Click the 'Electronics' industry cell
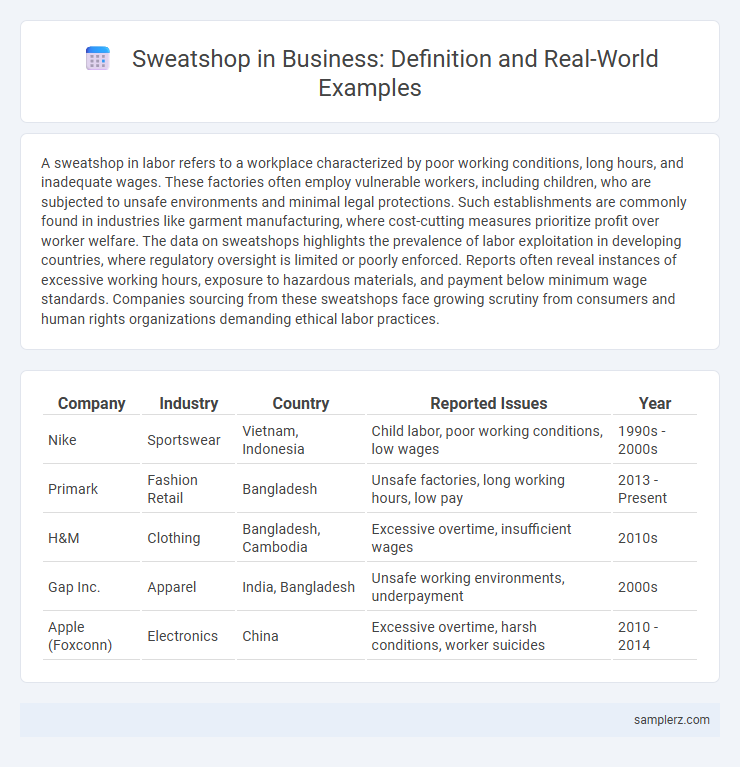The image size is (740, 767). tap(188, 635)
